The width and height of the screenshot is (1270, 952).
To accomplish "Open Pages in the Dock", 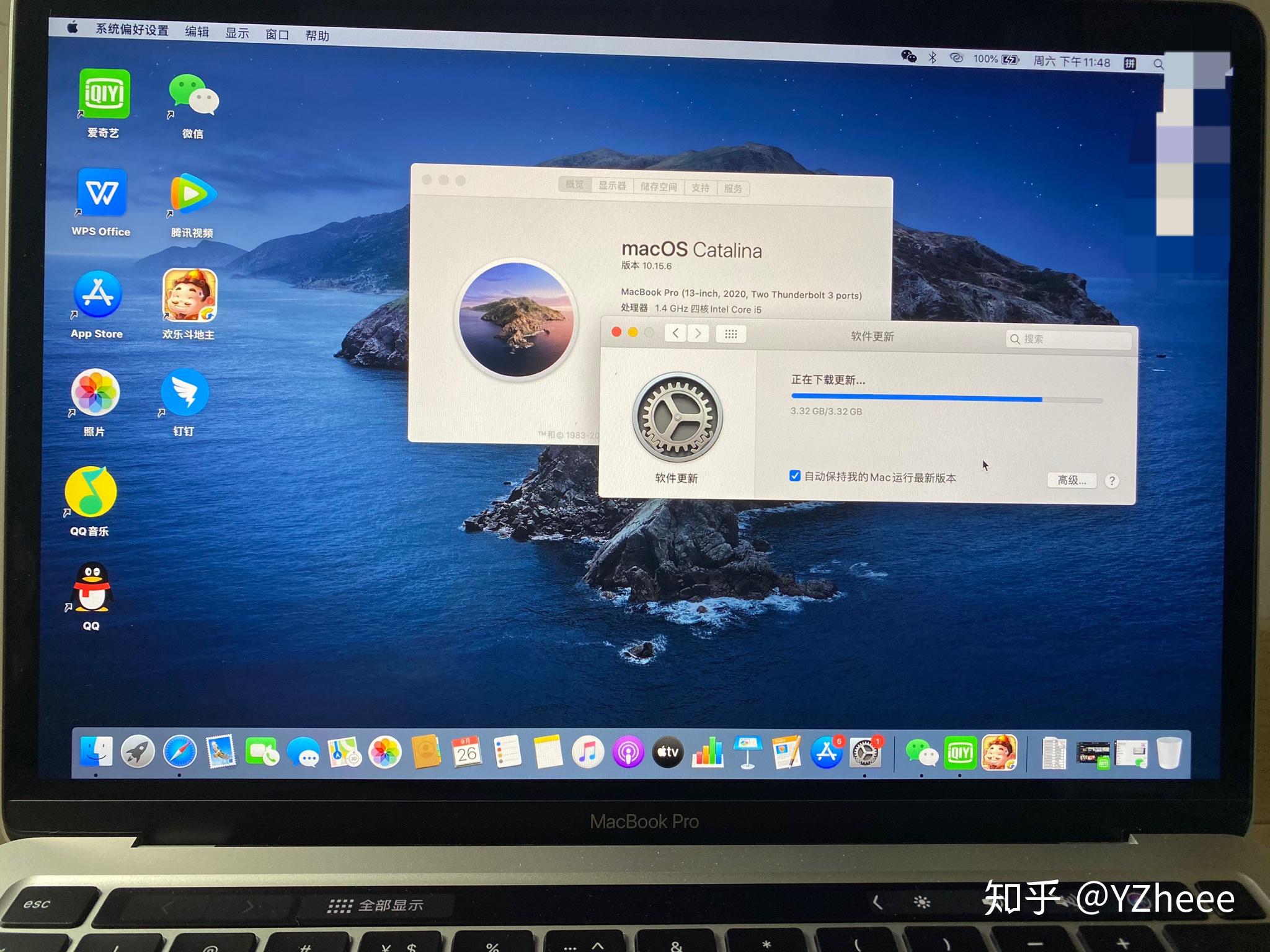I will point(787,752).
